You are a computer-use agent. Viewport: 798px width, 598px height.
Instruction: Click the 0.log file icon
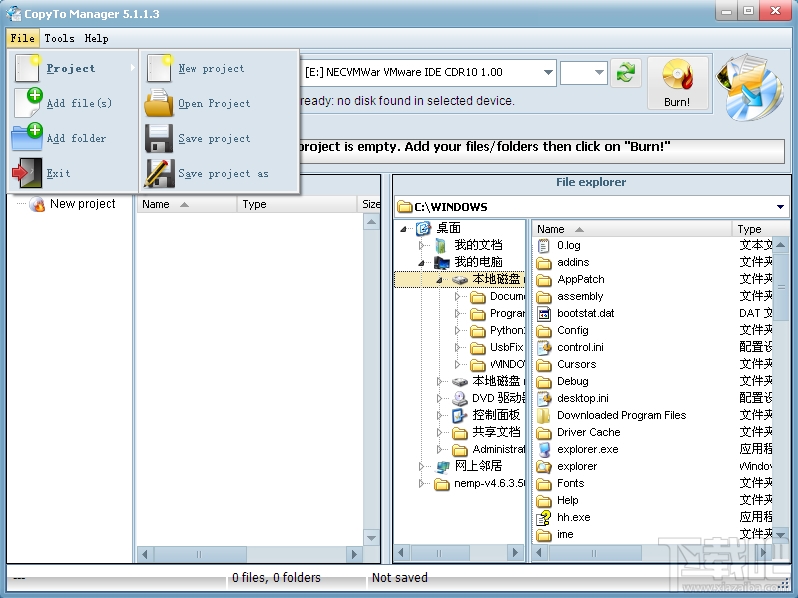(x=544, y=246)
